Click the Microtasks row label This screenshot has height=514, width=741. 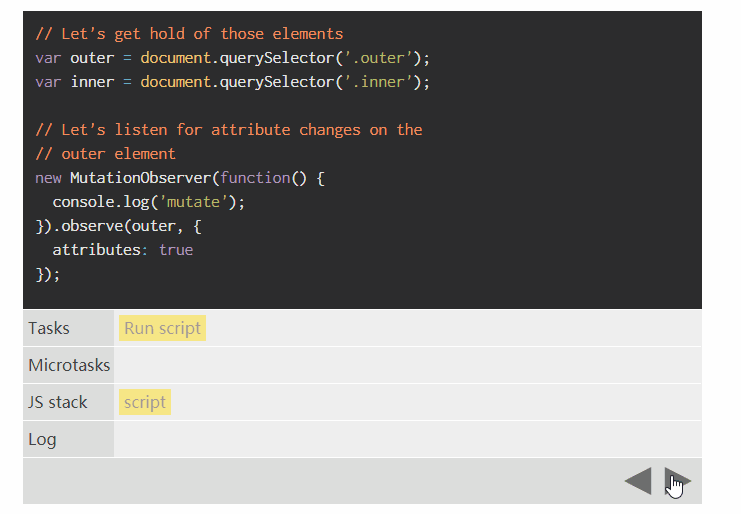tap(69, 365)
